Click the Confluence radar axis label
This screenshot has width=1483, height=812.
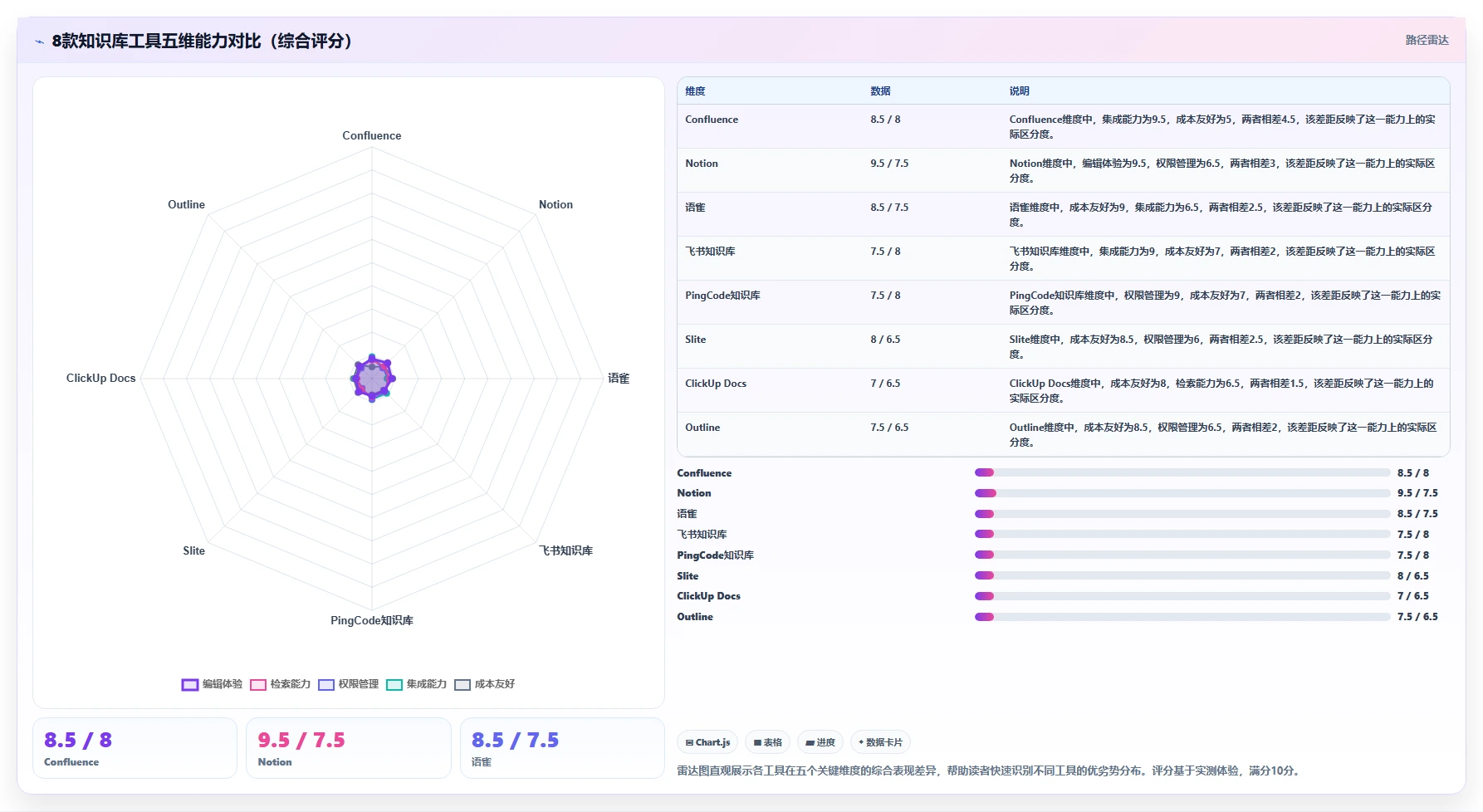[372, 135]
